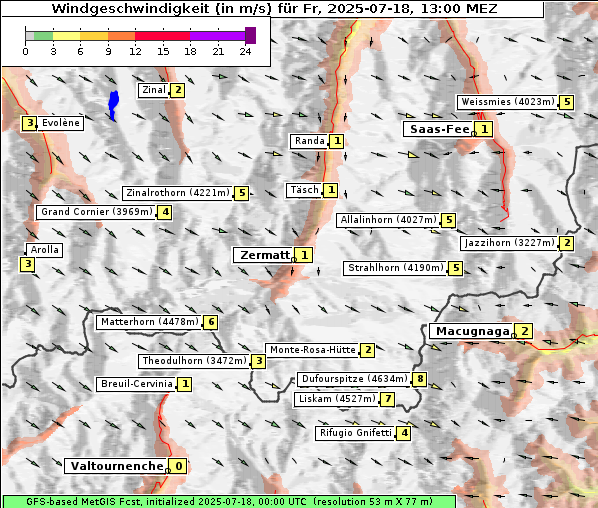
Task: Click the Zinalrothorn (4221m) label
Action: pyautogui.click(x=178, y=193)
